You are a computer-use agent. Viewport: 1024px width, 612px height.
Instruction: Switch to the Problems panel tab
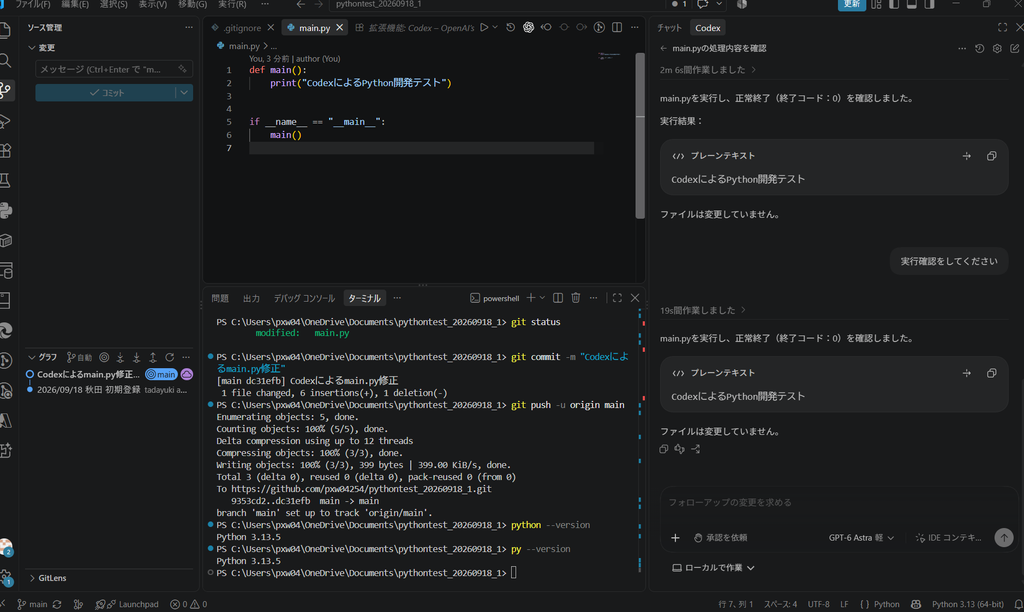(220, 298)
